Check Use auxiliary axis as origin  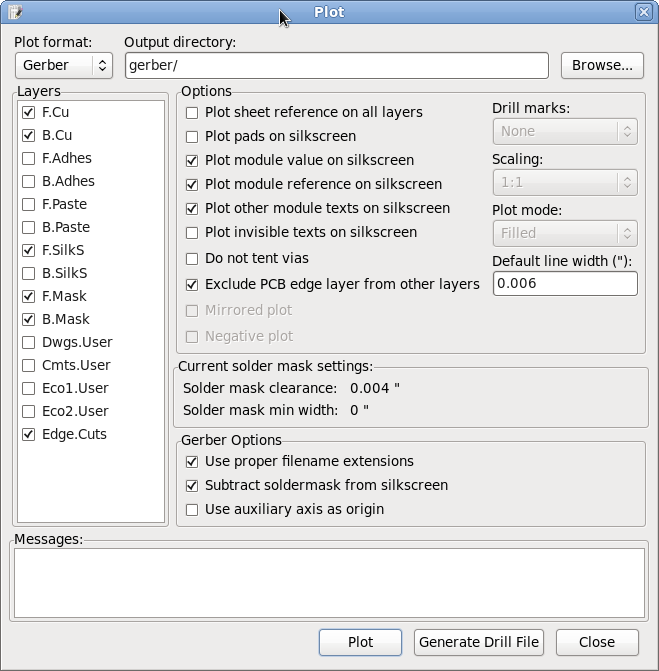tap(192, 510)
